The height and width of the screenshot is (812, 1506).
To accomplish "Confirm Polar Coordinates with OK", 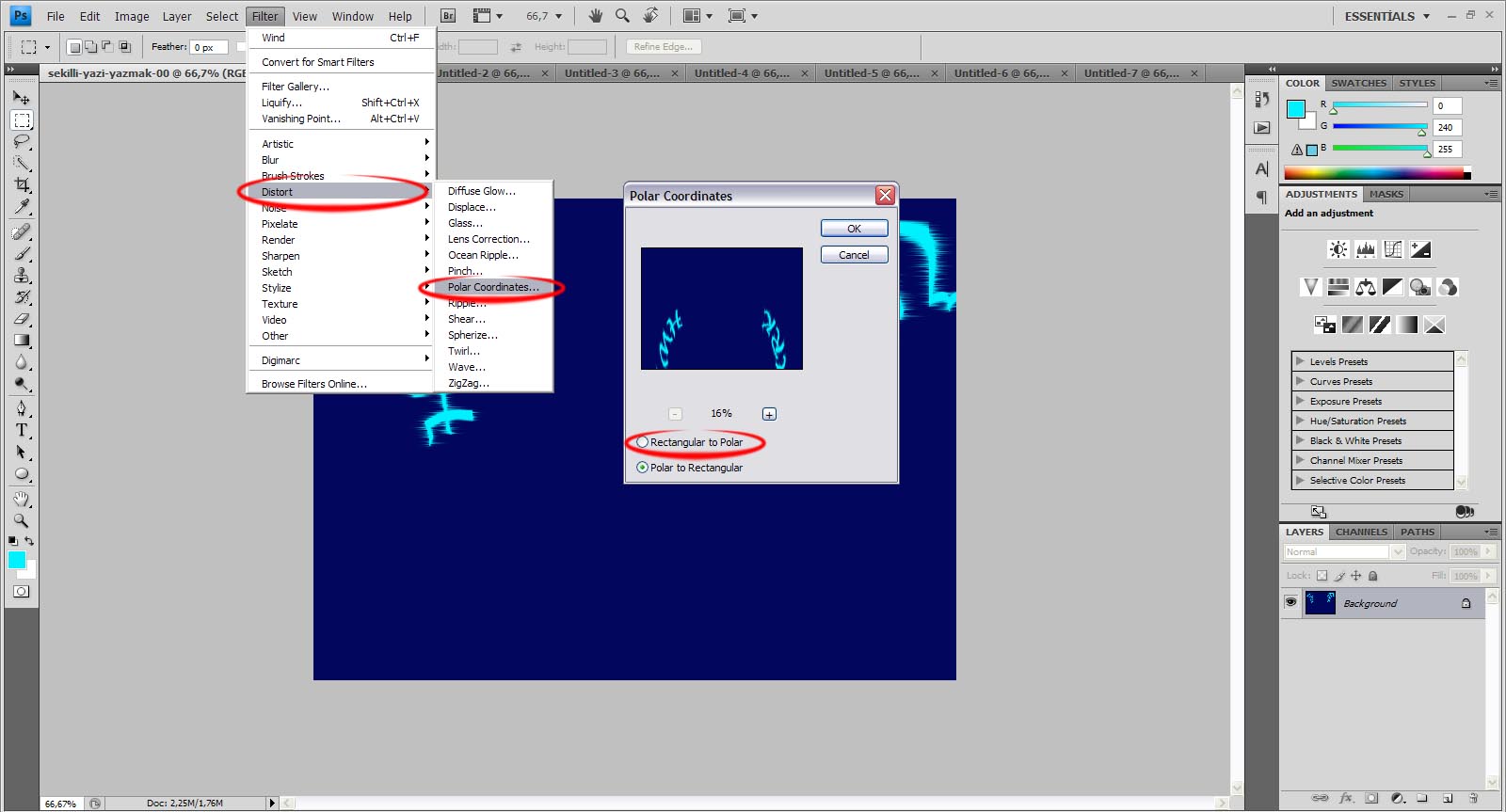I will tap(854, 229).
